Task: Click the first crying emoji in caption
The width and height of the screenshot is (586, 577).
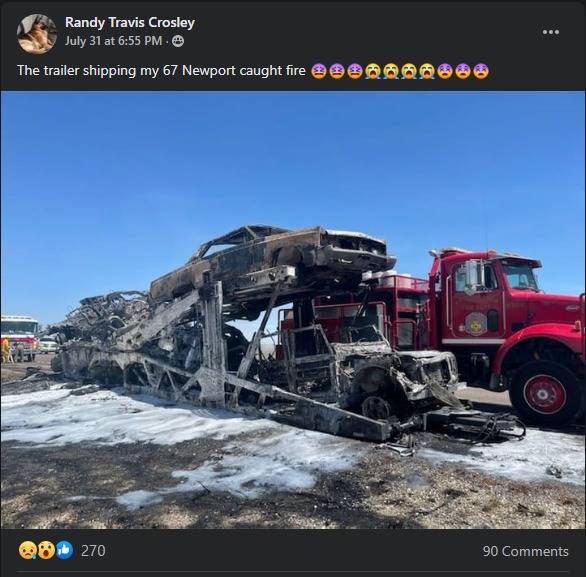Action: [x=373, y=71]
